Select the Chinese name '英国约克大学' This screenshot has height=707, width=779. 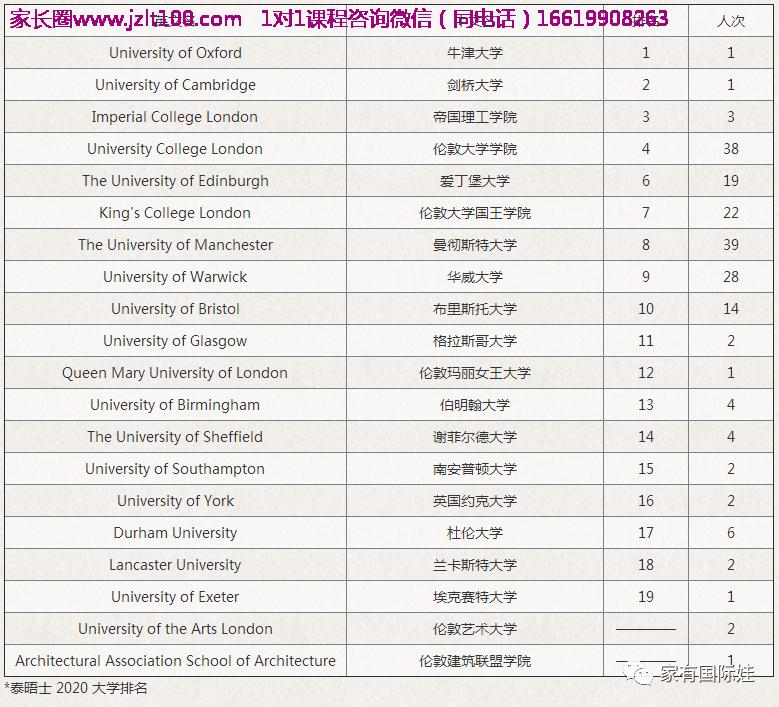coord(475,501)
